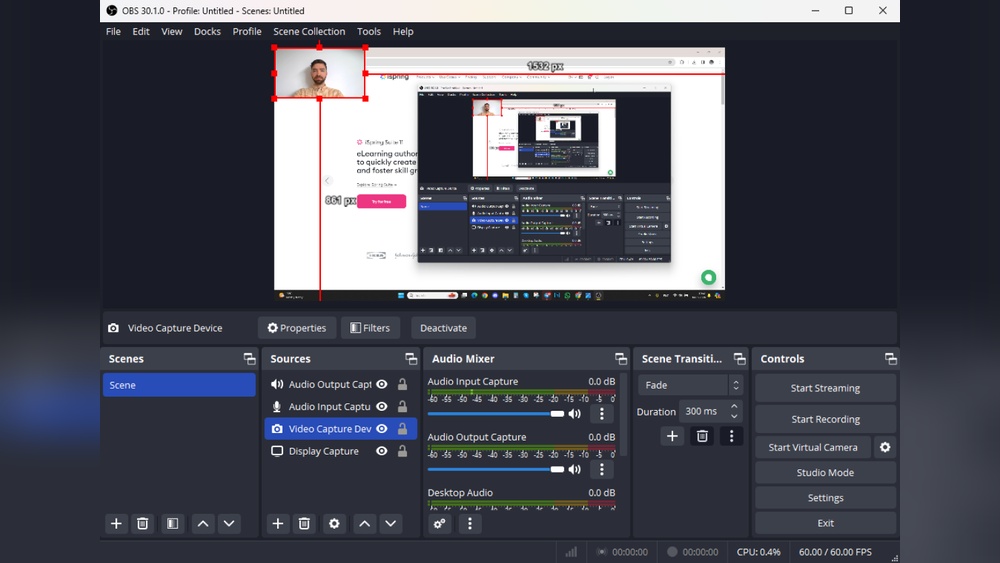The width and height of the screenshot is (1000, 563).
Task: Open virtual camera settings gear
Action: pyautogui.click(x=884, y=447)
